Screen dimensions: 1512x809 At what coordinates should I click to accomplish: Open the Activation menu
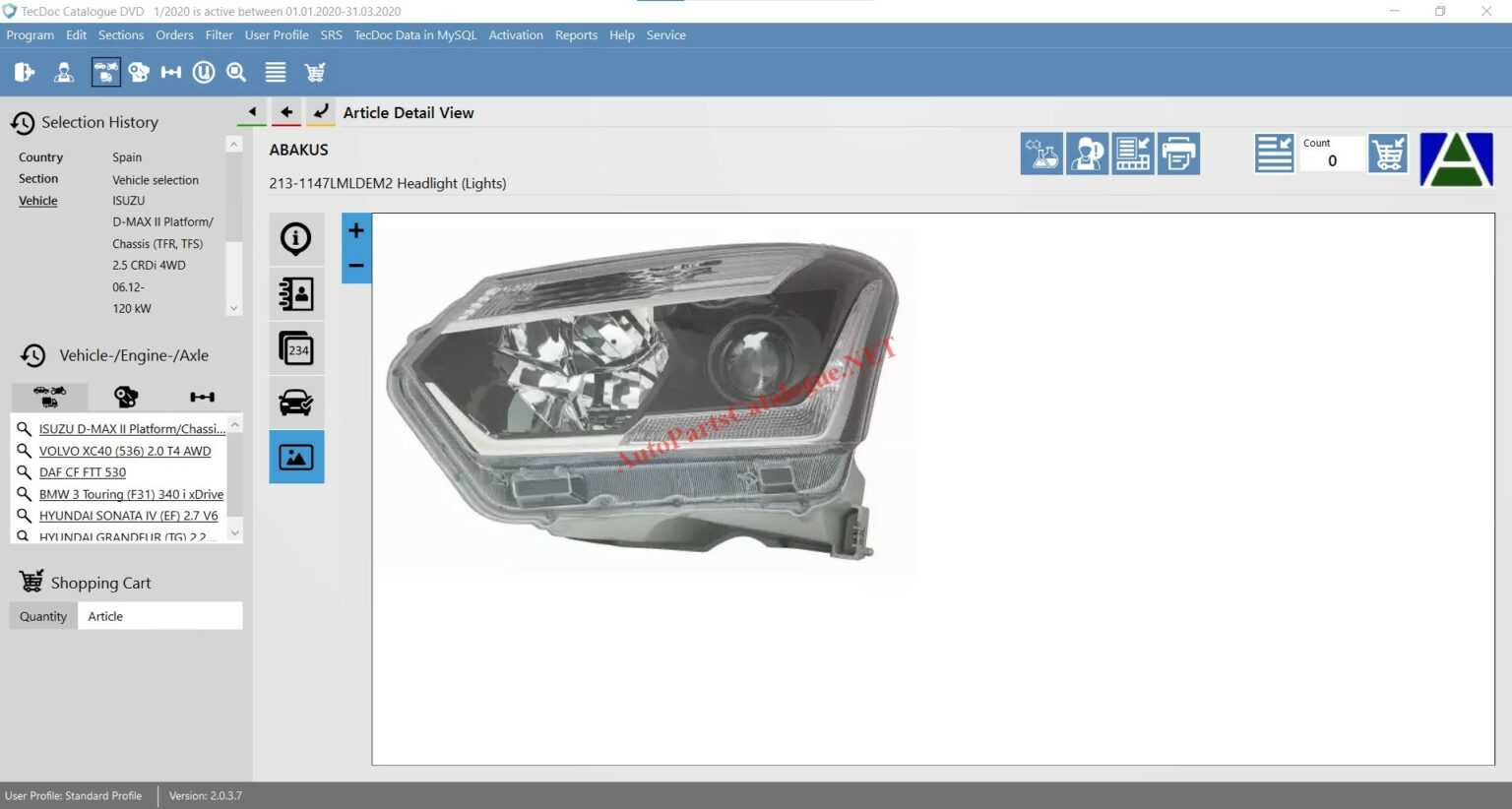point(516,34)
